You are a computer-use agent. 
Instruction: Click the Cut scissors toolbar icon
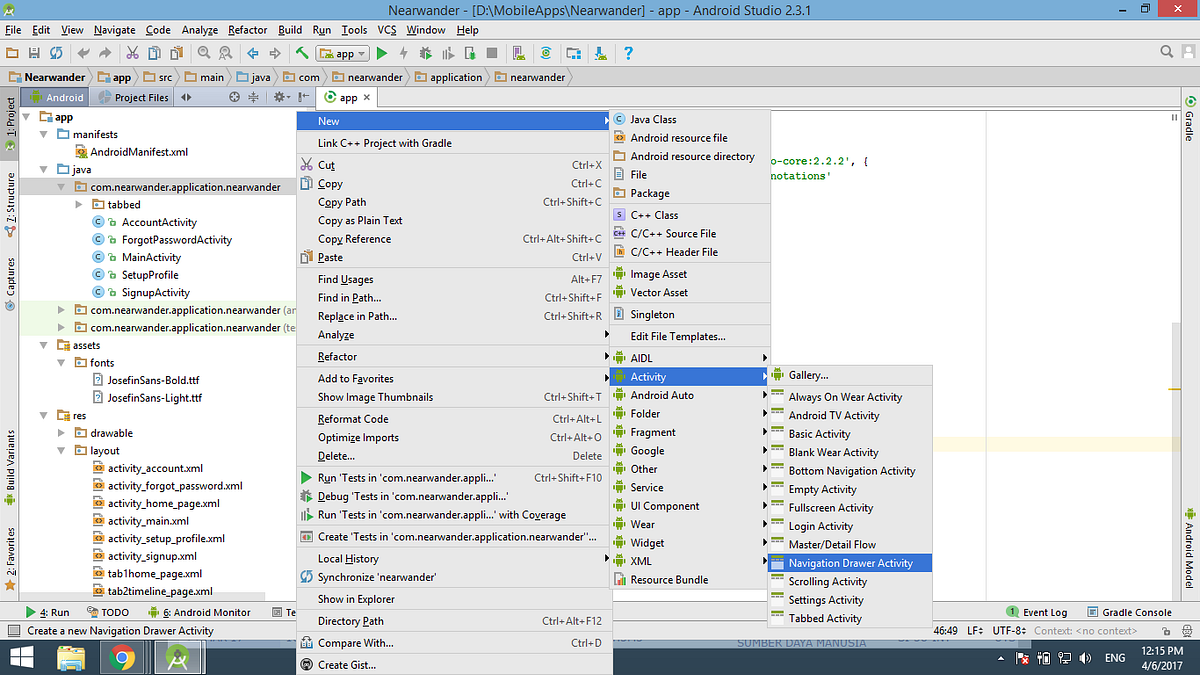[133, 53]
